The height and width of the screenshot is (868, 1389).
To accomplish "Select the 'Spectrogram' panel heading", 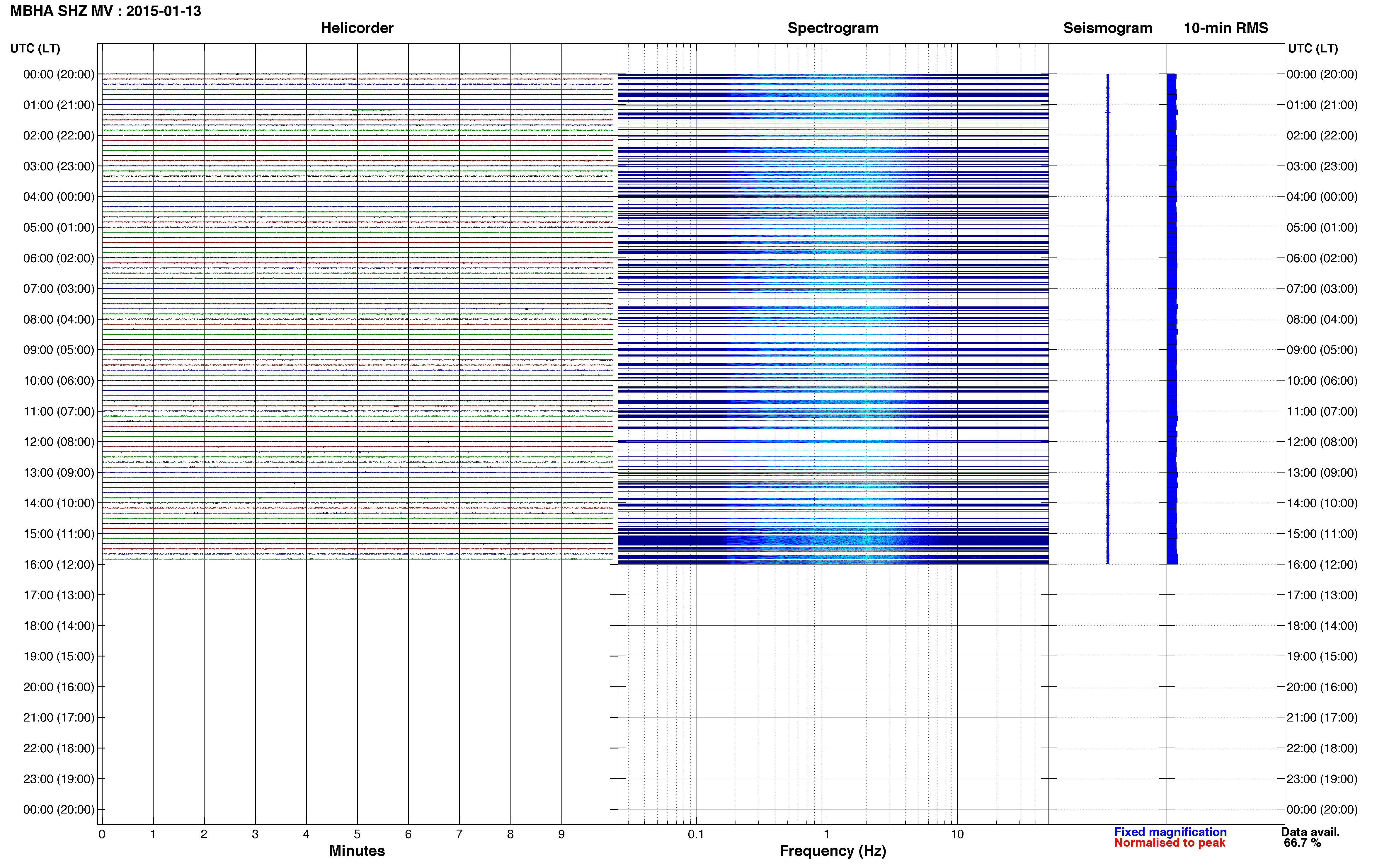I will point(833,28).
